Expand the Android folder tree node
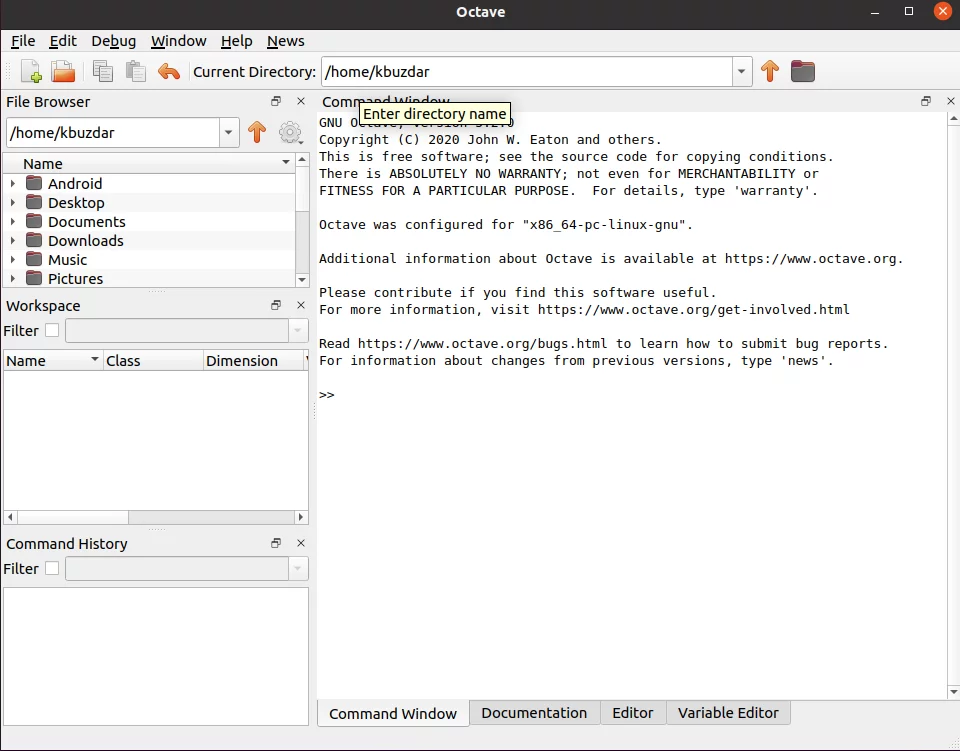 click(13, 183)
